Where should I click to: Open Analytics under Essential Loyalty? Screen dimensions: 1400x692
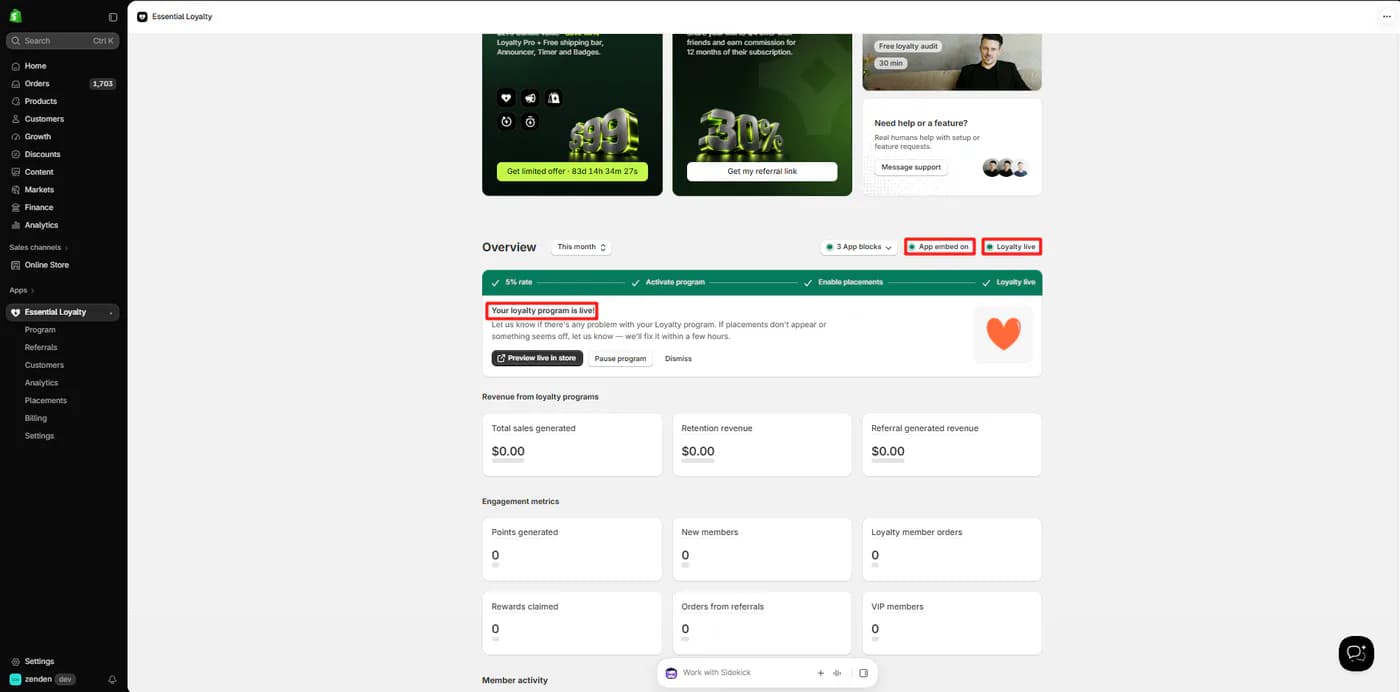[41, 383]
